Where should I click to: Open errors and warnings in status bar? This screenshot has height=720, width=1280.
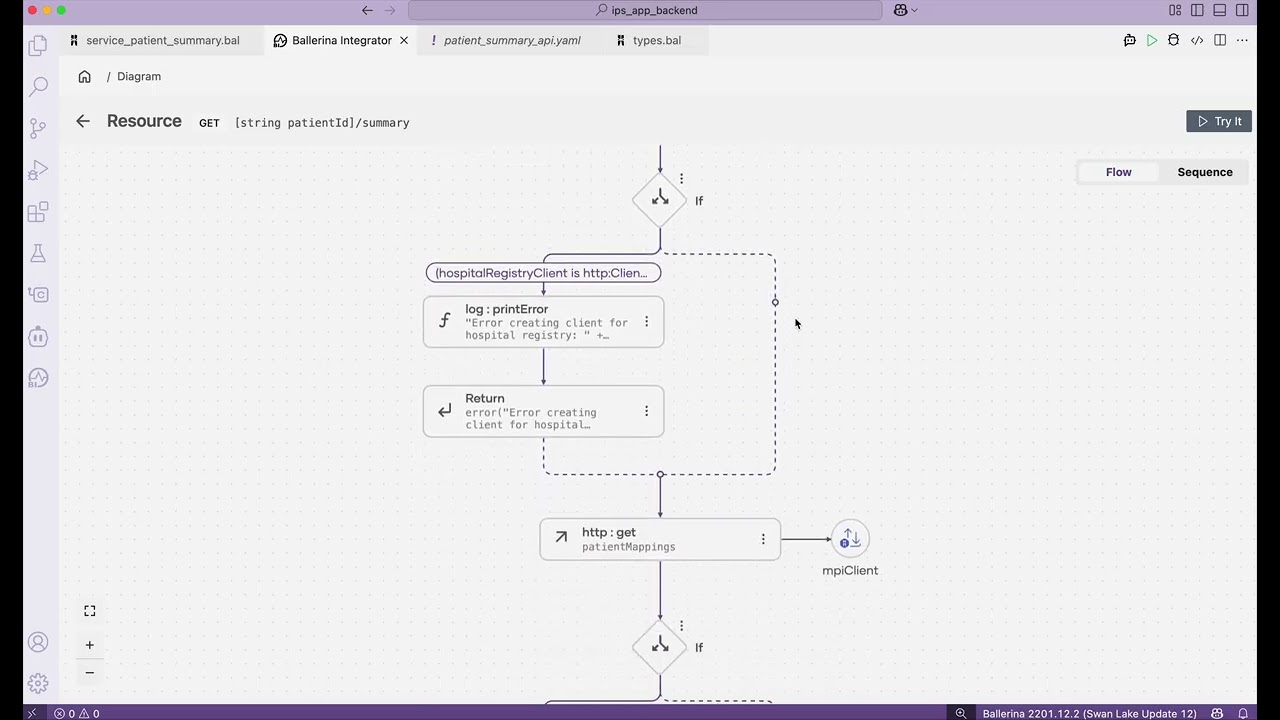[x=76, y=713]
